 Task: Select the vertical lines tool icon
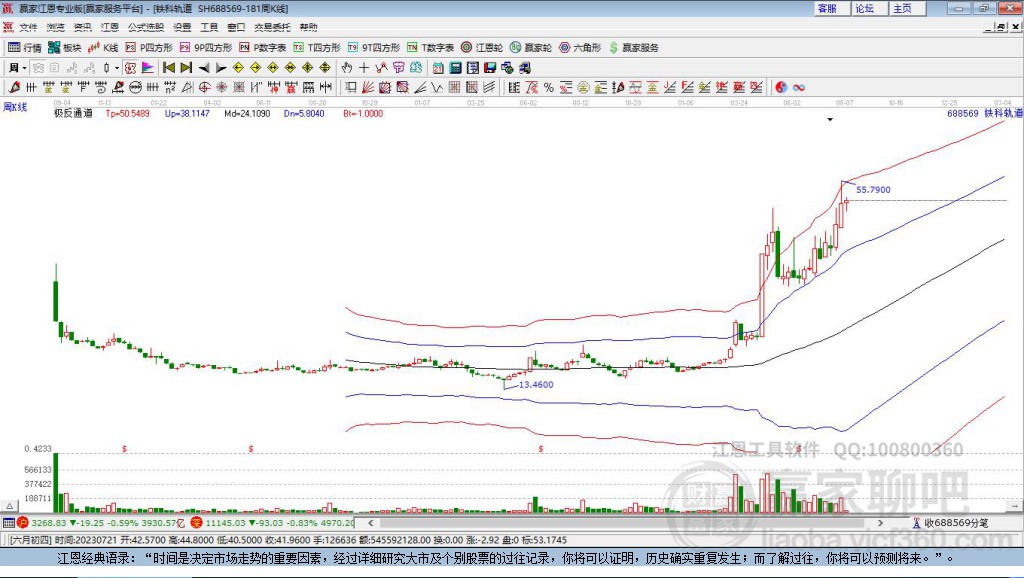[31, 88]
